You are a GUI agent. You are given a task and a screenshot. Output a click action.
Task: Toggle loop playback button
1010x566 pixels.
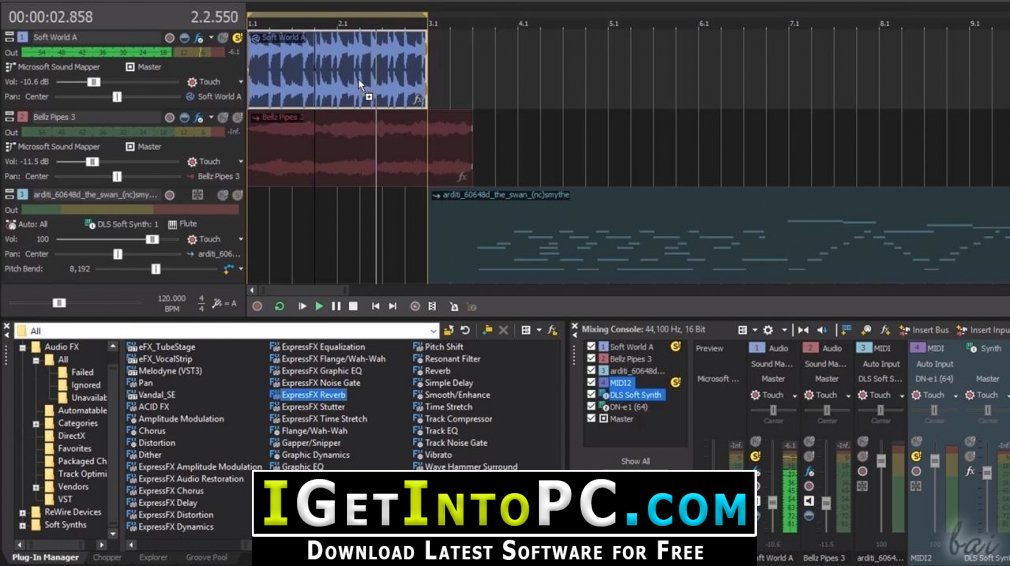tap(279, 307)
